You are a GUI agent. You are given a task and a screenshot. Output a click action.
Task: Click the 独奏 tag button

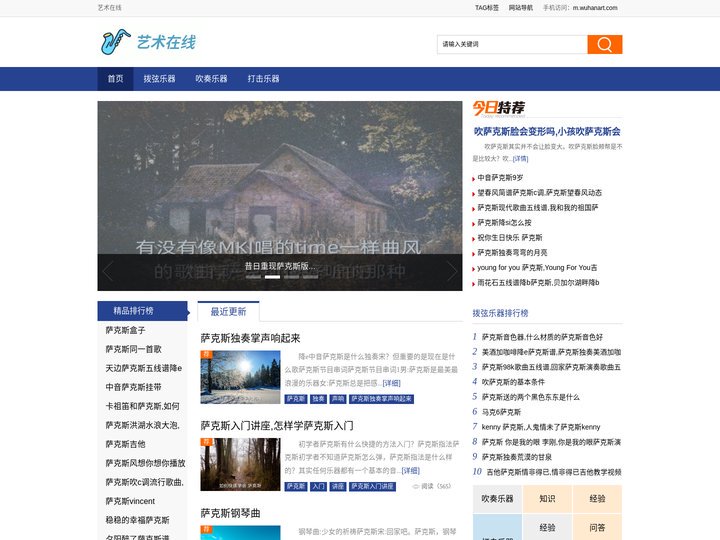pyautogui.click(x=318, y=399)
